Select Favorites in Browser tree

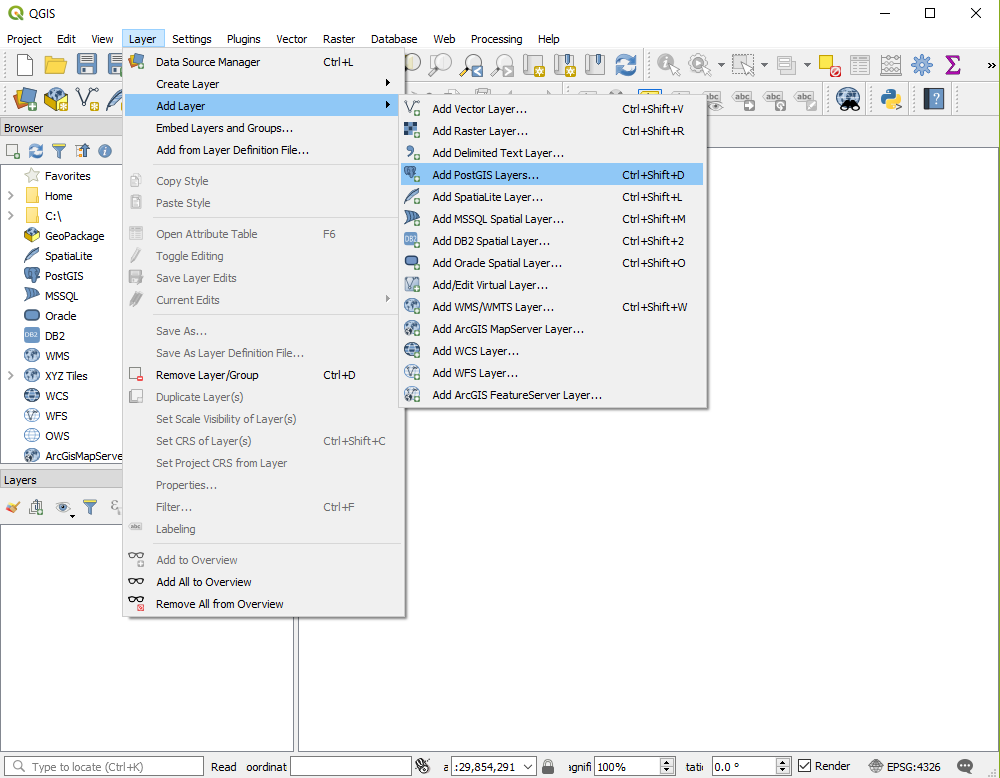click(x=68, y=175)
